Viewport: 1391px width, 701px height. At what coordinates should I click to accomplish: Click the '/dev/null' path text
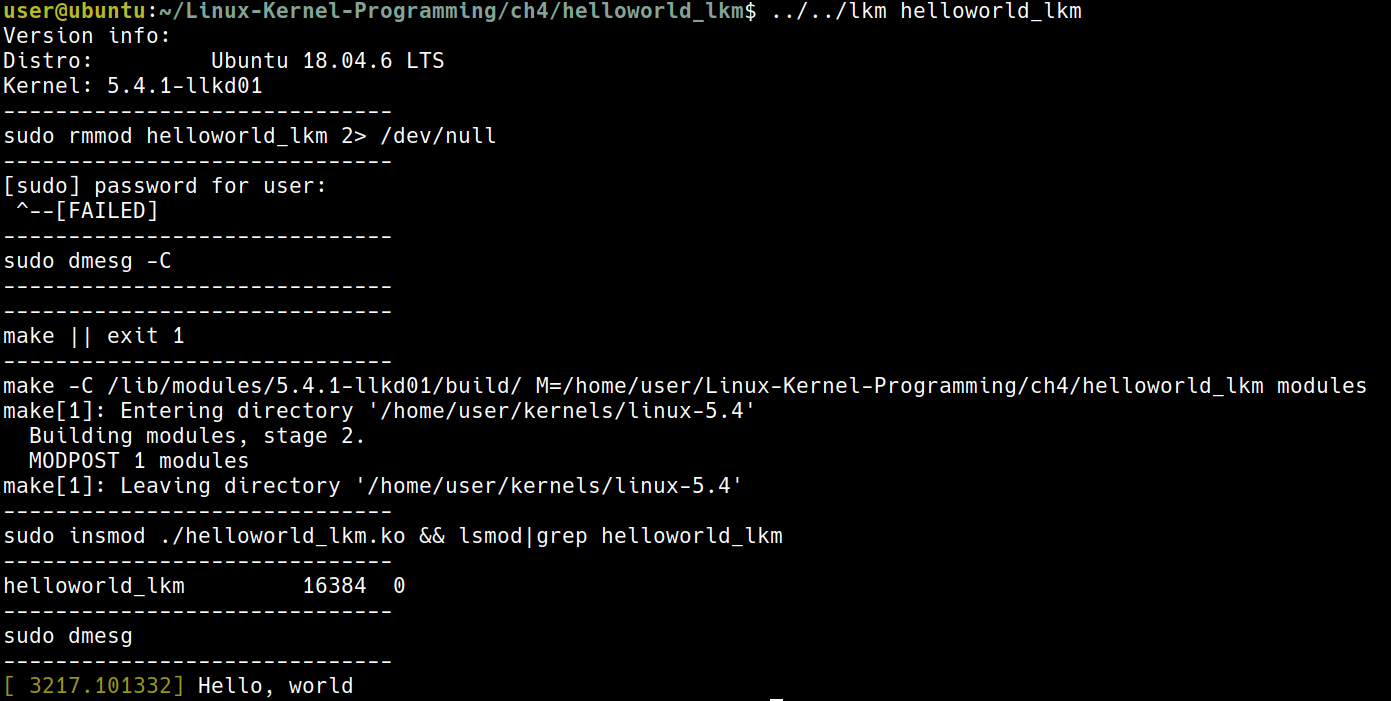click(438, 136)
